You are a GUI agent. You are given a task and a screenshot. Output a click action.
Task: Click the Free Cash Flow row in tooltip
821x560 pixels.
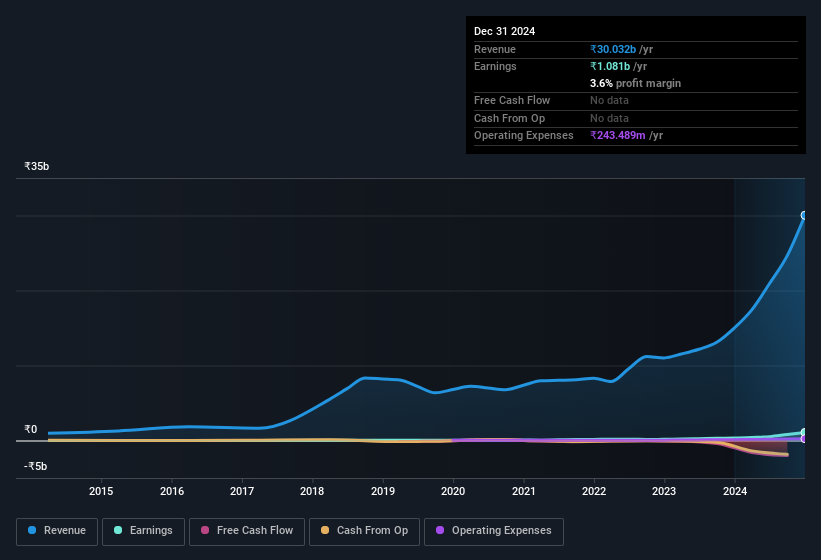pyautogui.click(x=636, y=100)
